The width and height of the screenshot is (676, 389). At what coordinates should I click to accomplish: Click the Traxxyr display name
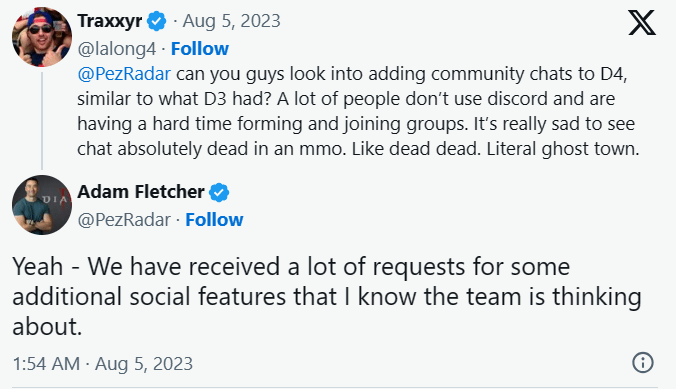(110, 21)
